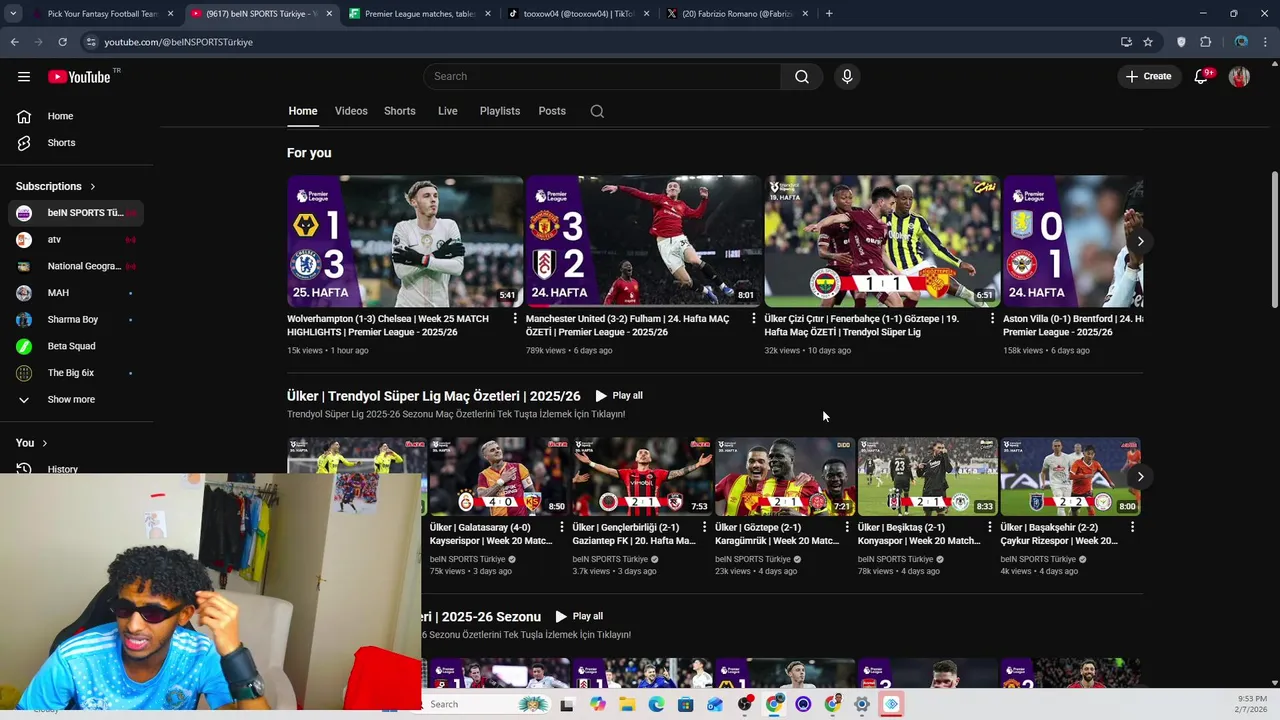Play Manchester United (3-2) Fulham thumbnail

click(x=643, y=241)
